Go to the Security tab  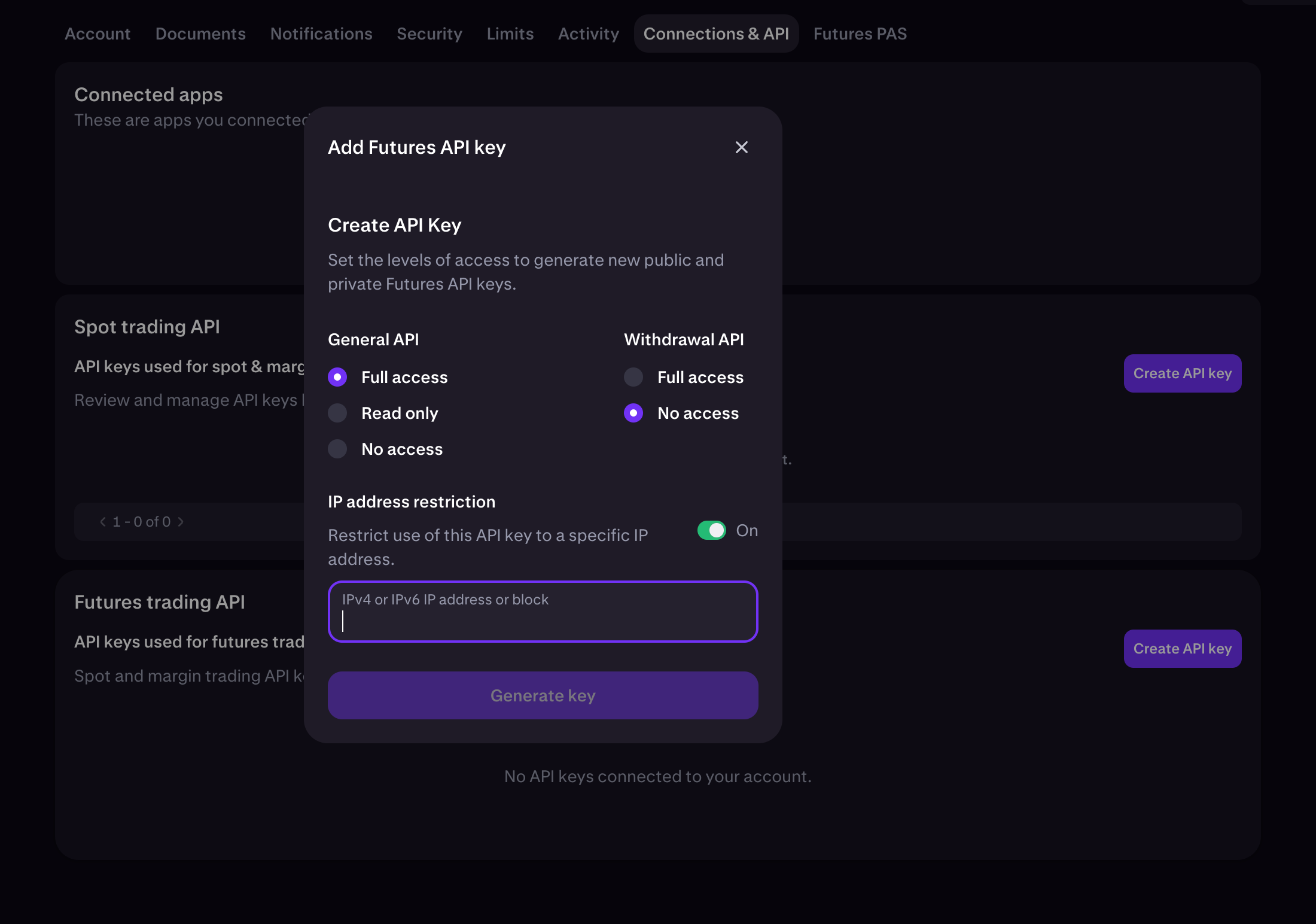pos(429,34)
